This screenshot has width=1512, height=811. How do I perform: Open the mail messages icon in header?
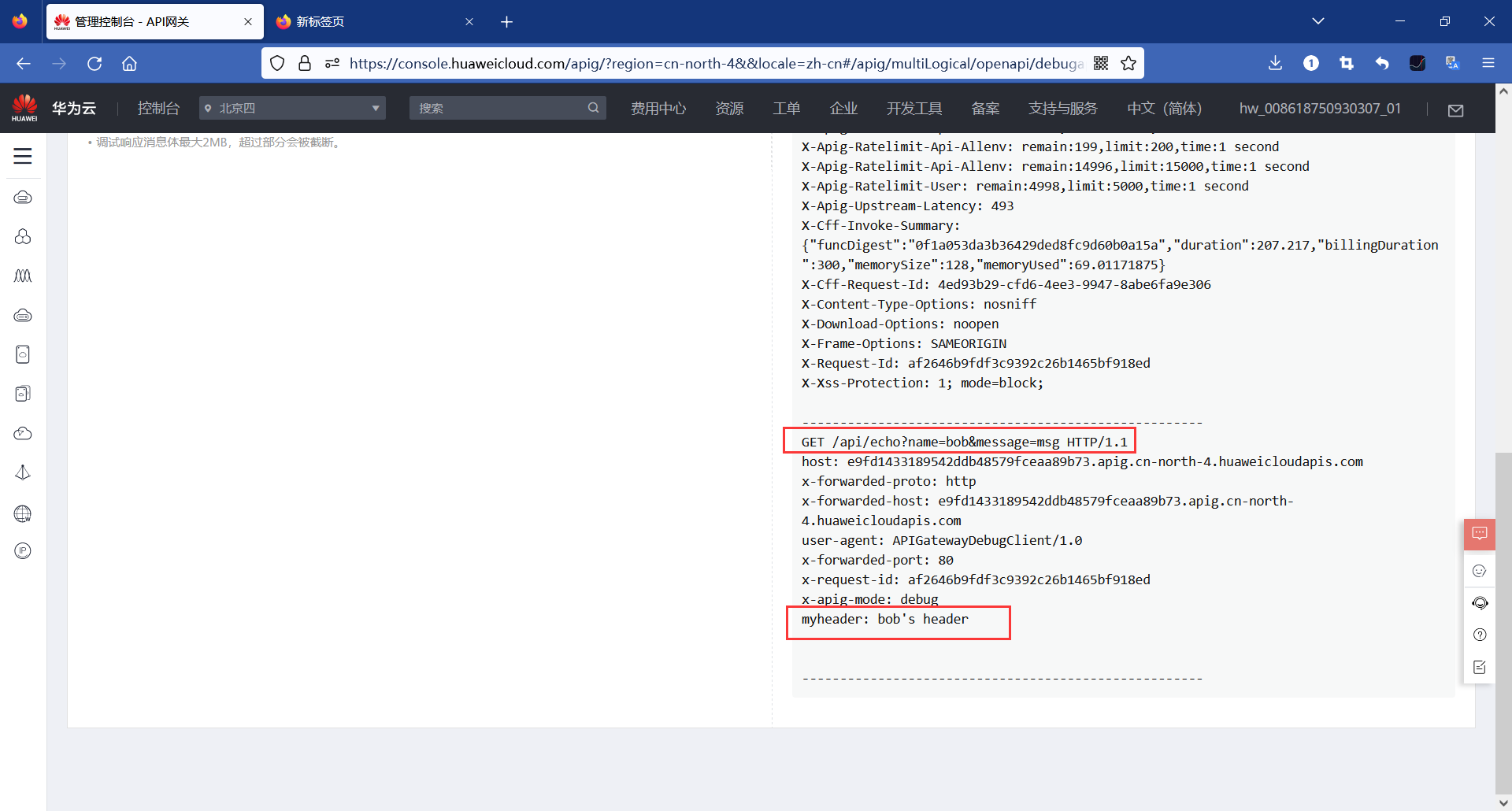pyautogui.click(x=1456, y=110)
